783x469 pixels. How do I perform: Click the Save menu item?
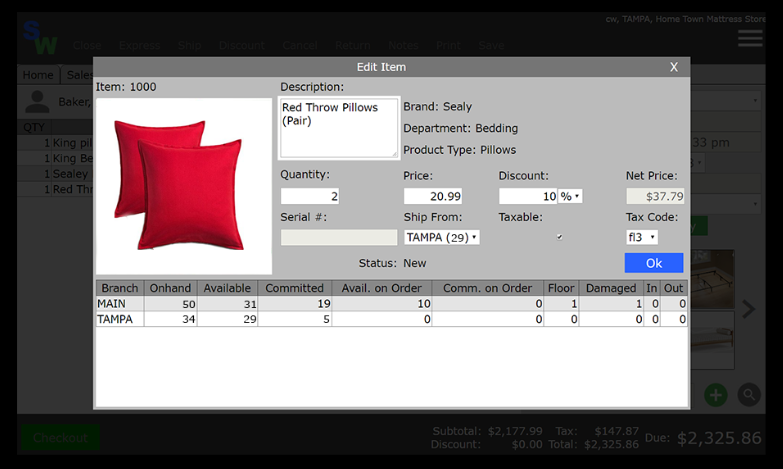click(x=491, y=45)
